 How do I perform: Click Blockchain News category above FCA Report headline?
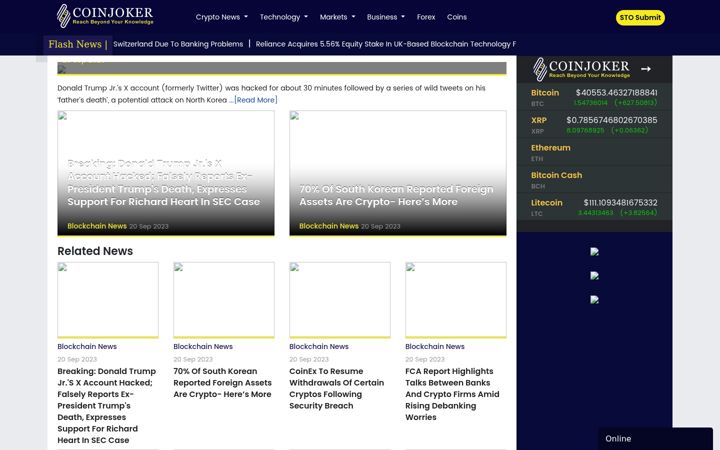pos(434,346)
